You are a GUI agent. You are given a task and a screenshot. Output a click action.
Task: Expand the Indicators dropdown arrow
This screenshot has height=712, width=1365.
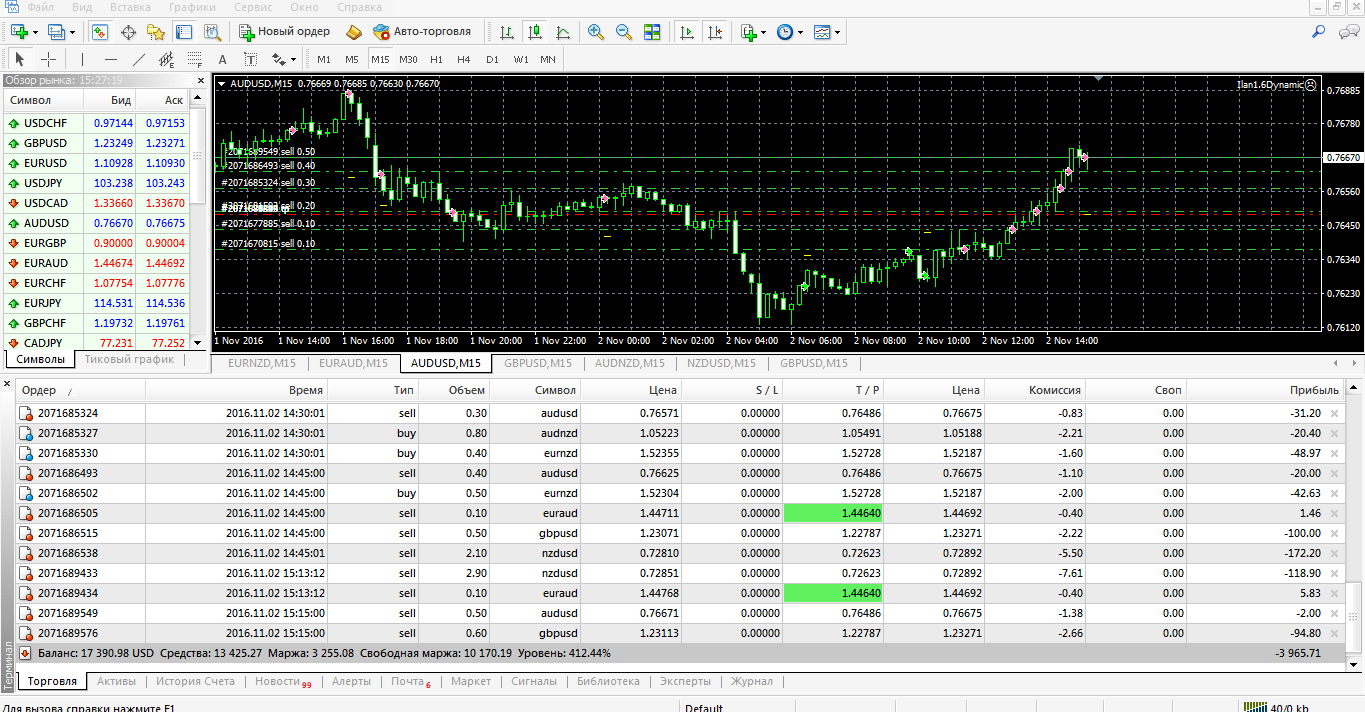[x=764, y=32]
